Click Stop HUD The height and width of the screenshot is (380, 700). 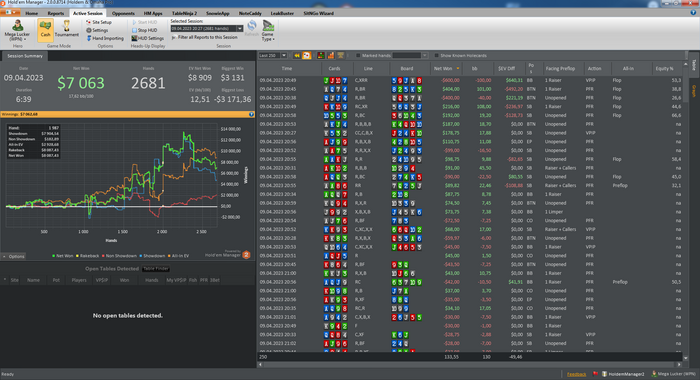tap(144, 30)
